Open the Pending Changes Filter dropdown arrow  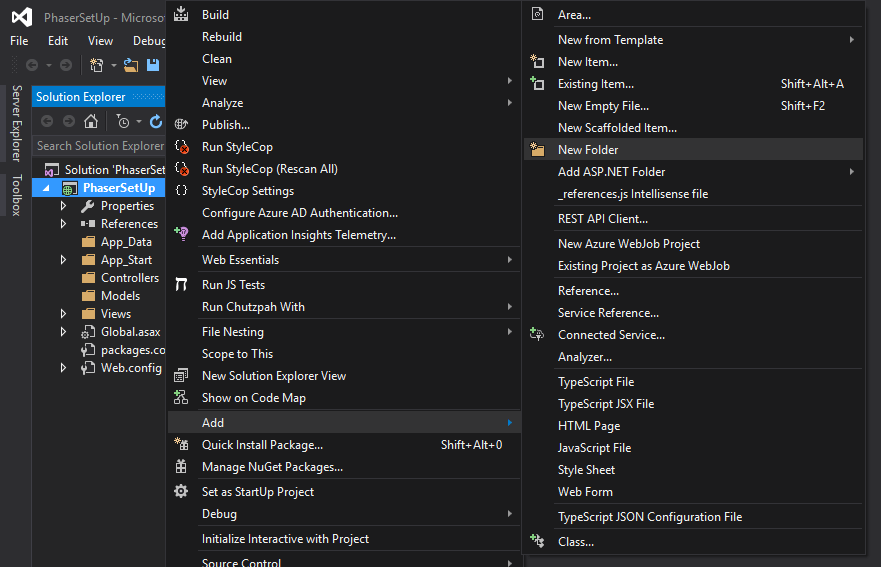pyautogui.click(x=139, y=121)
